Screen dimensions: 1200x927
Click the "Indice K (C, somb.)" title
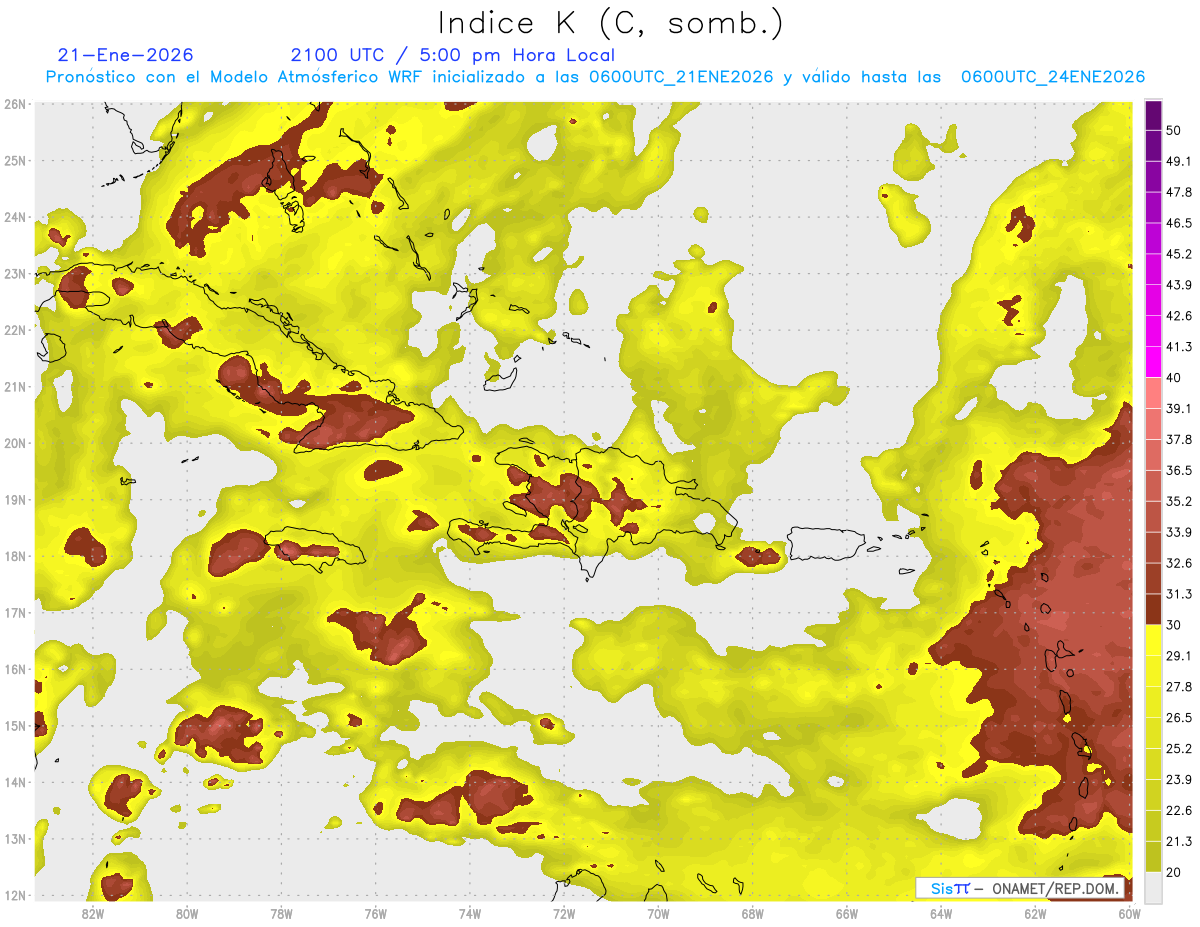point(610,23)
